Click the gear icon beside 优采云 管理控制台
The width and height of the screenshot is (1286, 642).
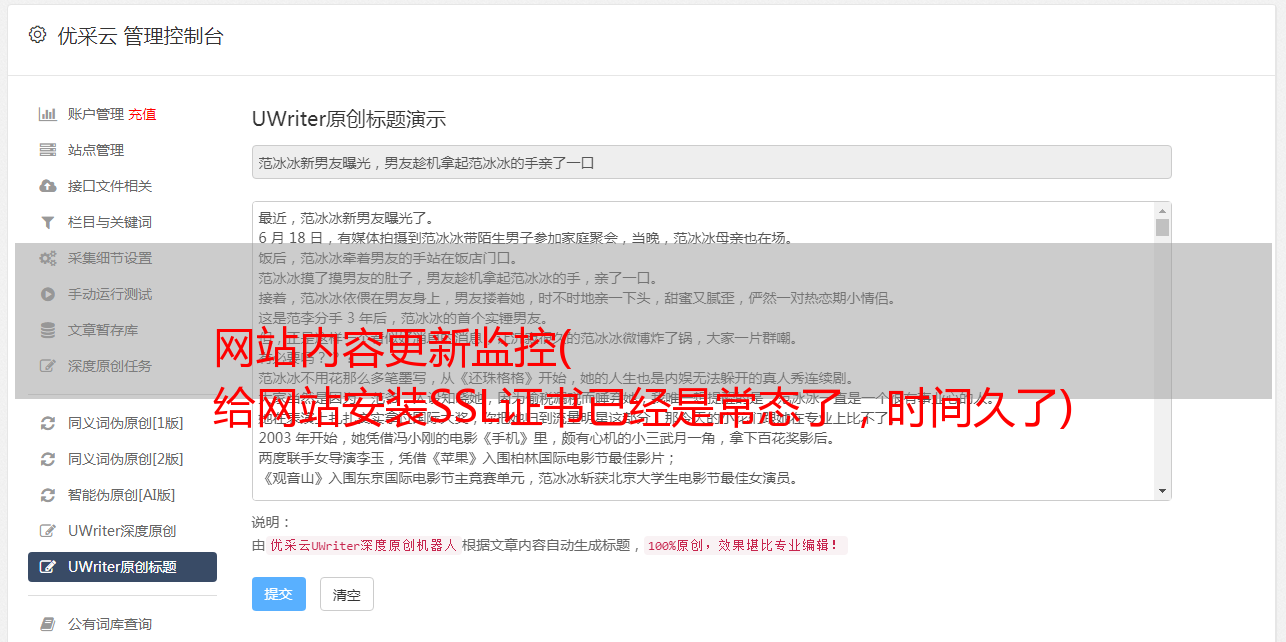click(37, 35)
